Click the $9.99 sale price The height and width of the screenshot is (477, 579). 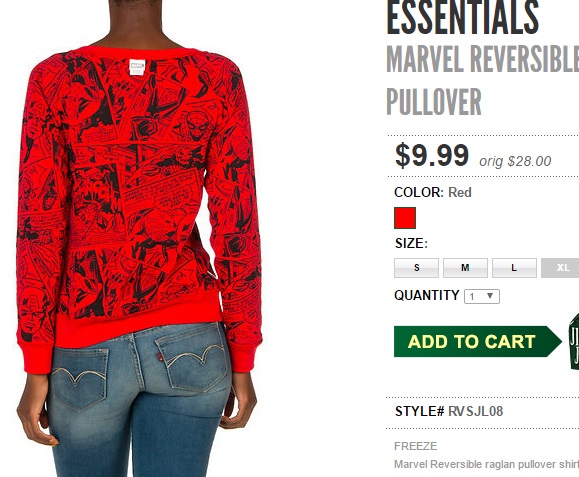(x=432, y=155)
